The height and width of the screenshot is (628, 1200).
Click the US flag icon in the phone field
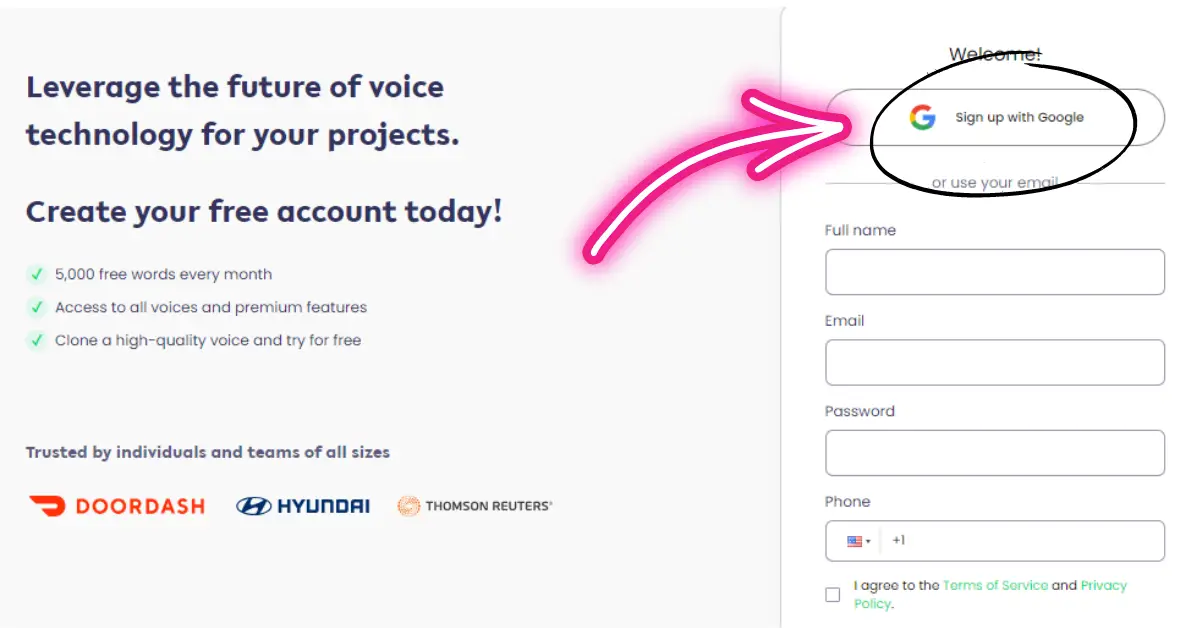(x=856, y=540)
